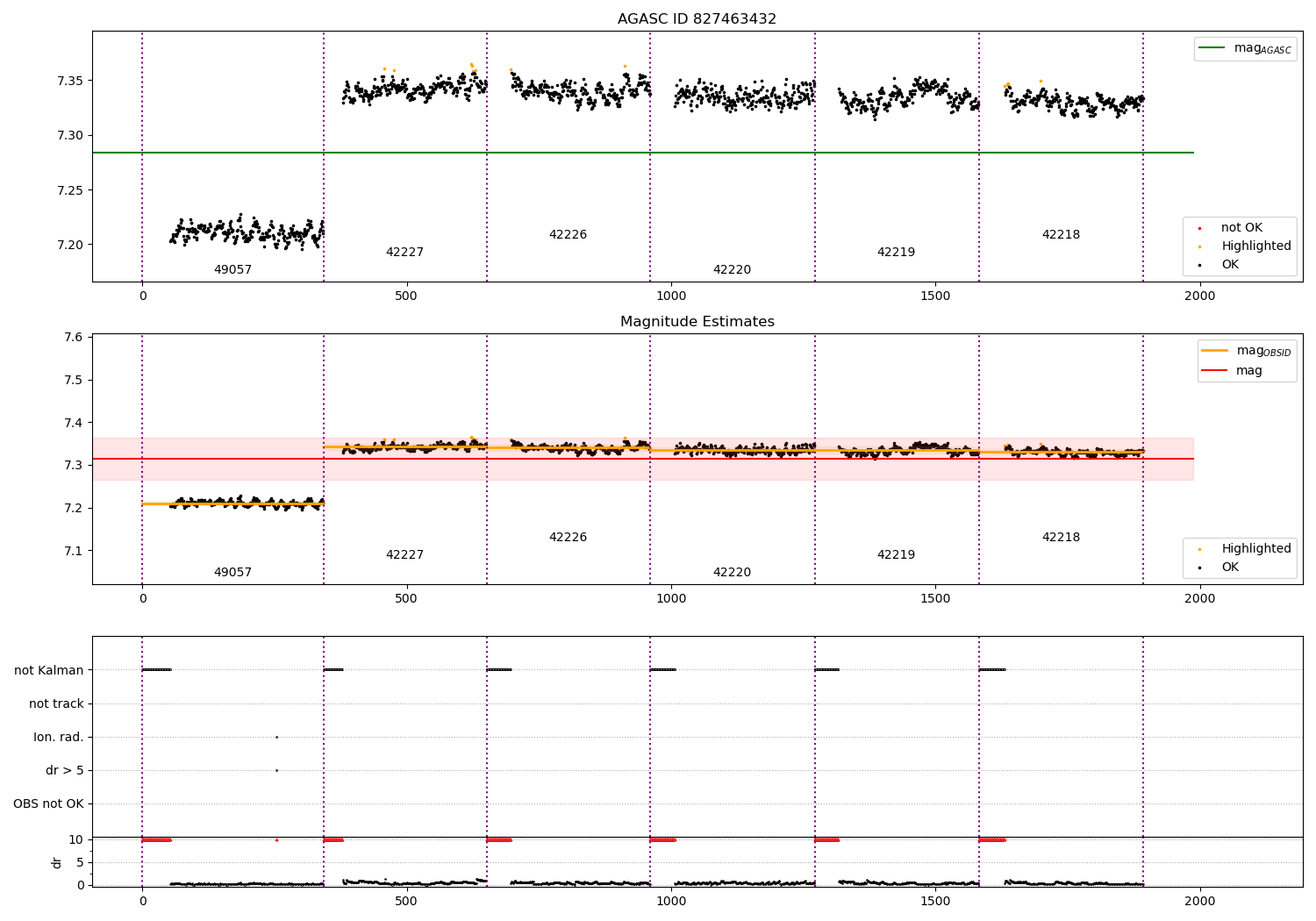Image resolution: width=1316 pixels, height=921 pixels.
Task: Click obsid label 49057 in Magnitude Estimates panel
Action: [232, 572]
